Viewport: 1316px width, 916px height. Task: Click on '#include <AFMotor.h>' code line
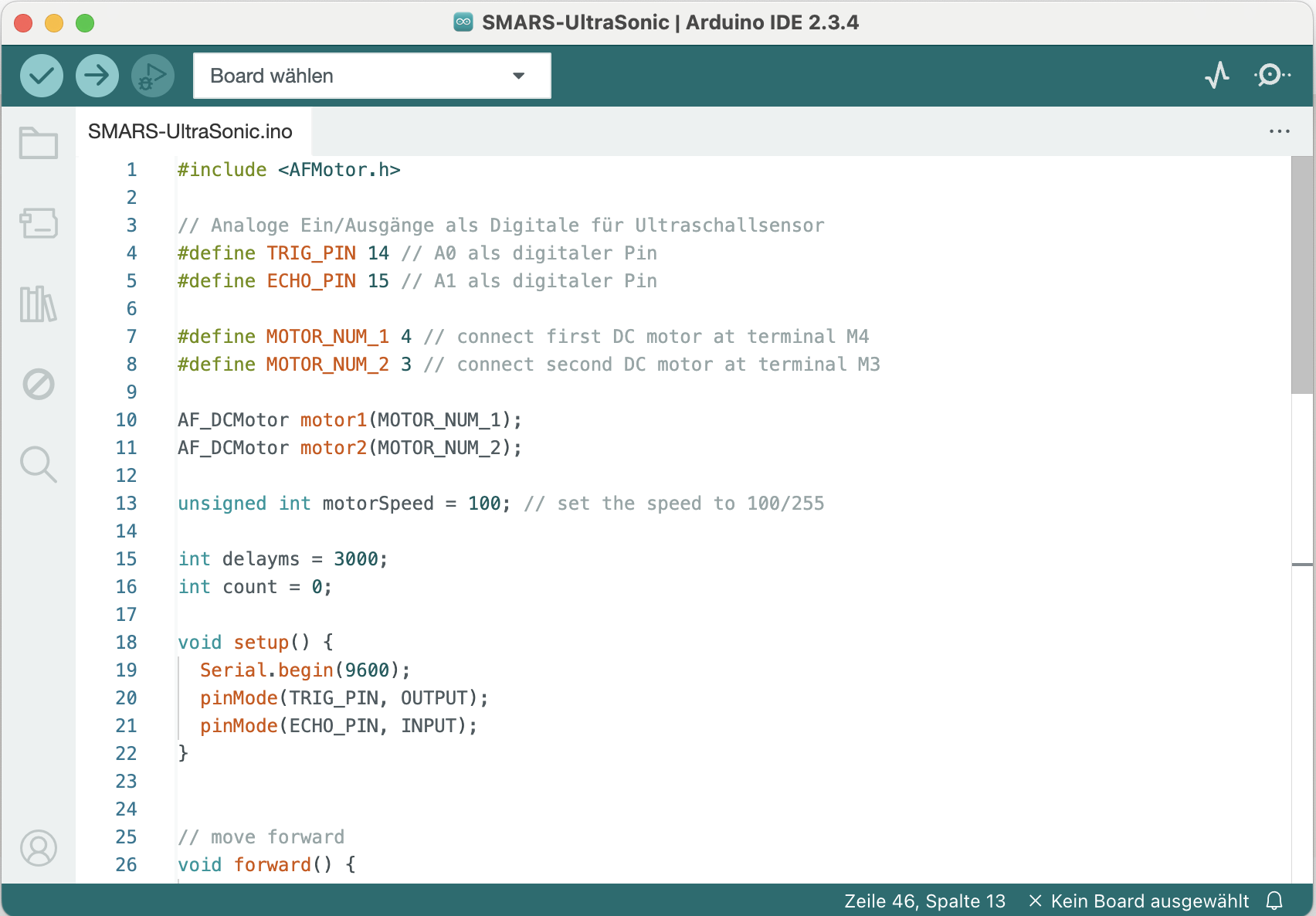tap(289, 170)
